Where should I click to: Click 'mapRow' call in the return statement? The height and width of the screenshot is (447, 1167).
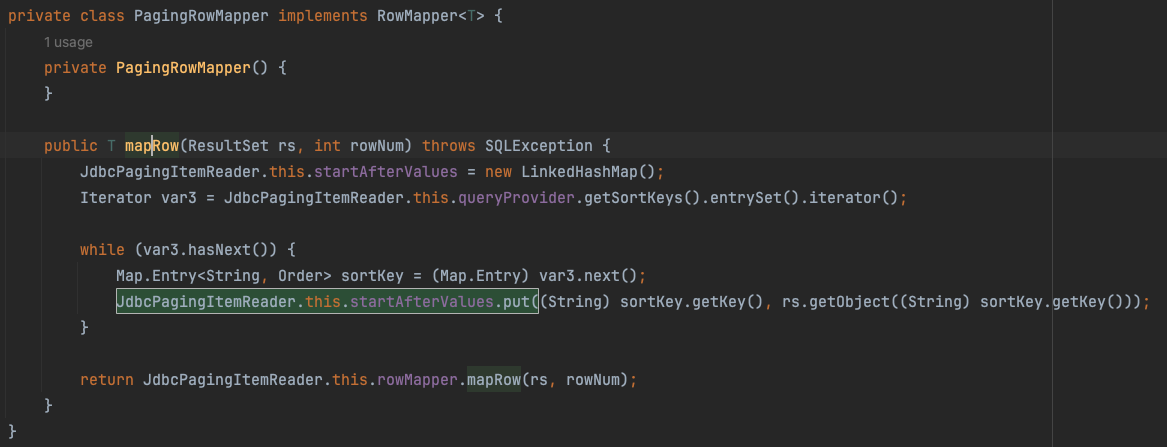point(493,380)
